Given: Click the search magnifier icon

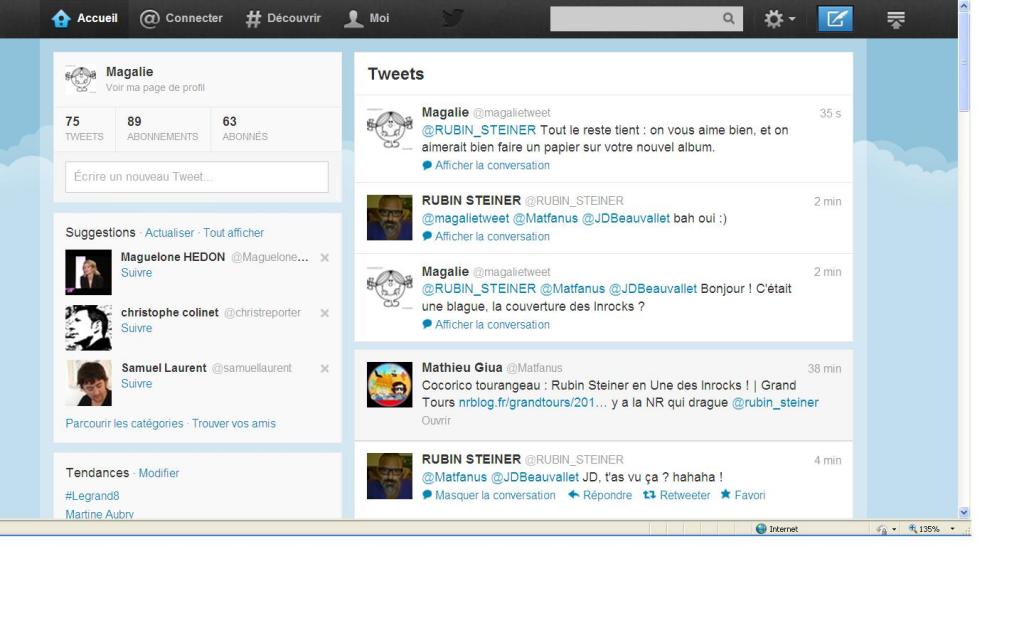Looking at the screenshot, I should click(x=729, y=19).
